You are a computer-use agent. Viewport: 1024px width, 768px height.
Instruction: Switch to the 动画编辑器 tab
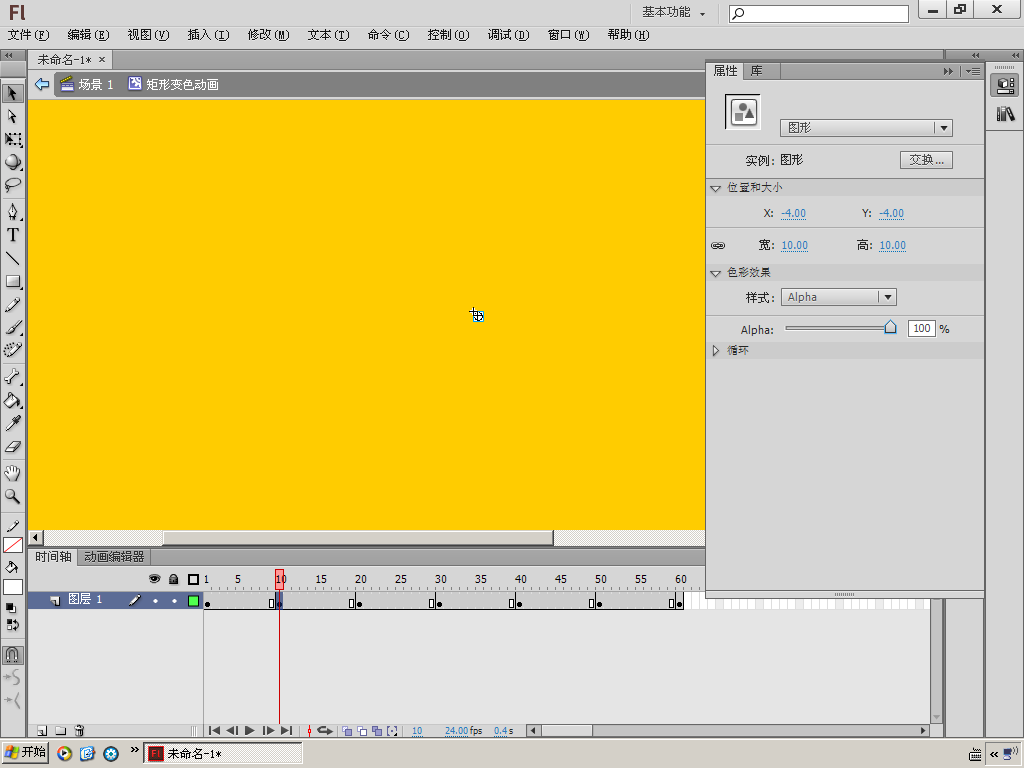pyautogui.click(x=114, y=557)
